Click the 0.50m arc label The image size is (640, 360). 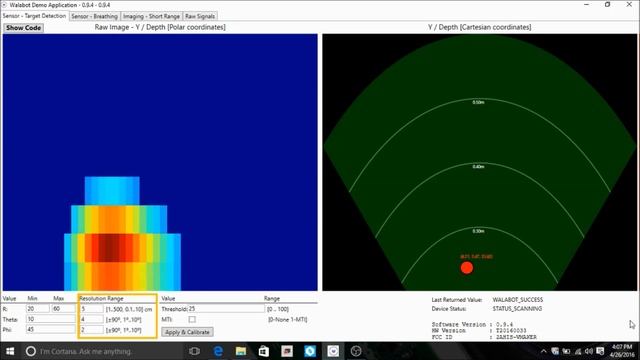(x=478, y=102)
